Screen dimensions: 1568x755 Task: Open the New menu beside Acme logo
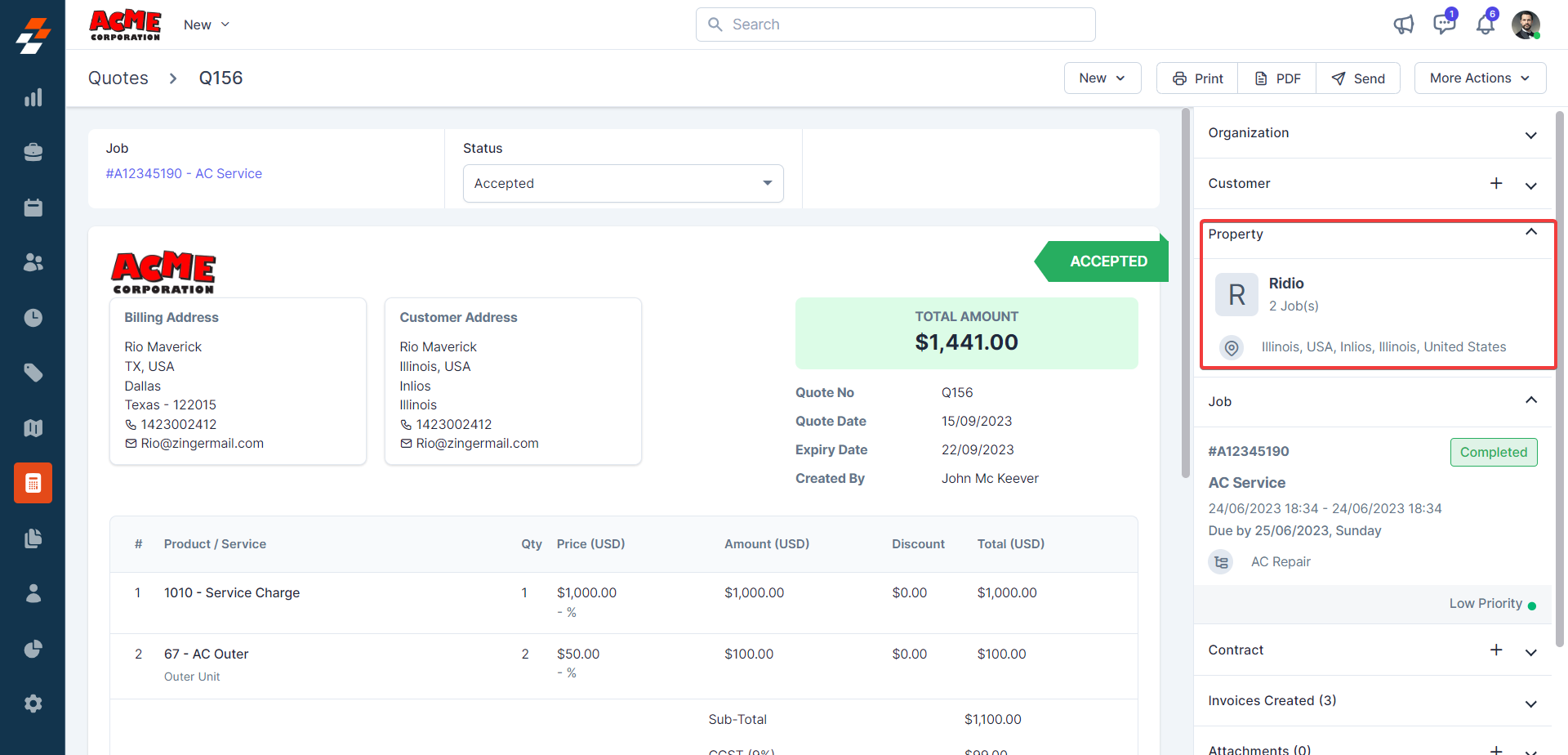(207, 25)
